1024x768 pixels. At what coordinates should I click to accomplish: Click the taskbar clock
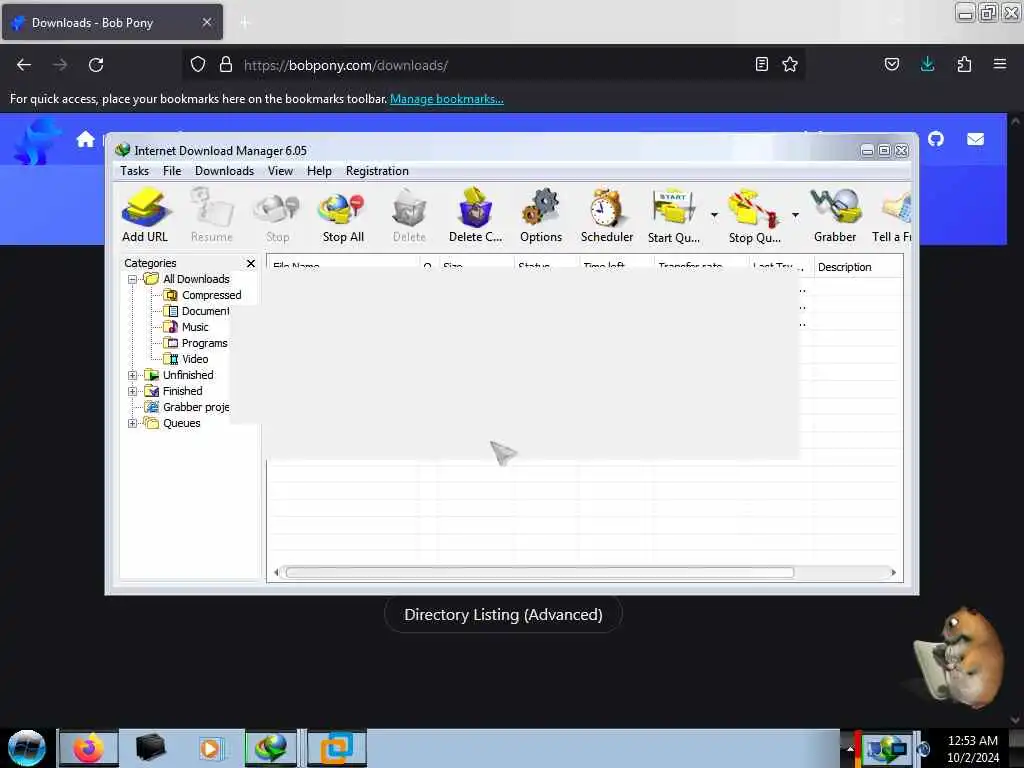(973, 749)
